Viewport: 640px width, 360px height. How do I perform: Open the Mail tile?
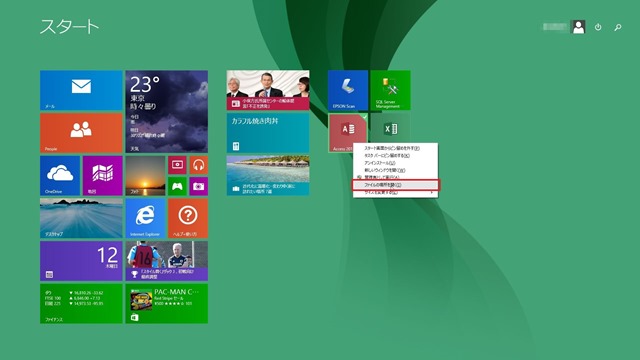[x=81, y=90]
